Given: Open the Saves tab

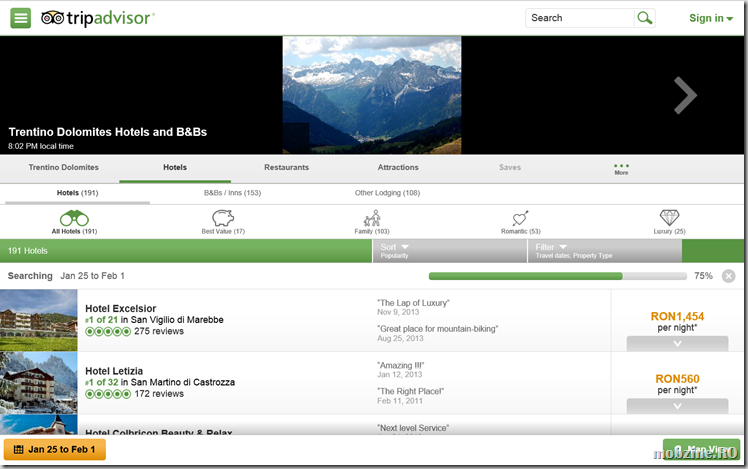Looking at the screenshot, I should [510, 167].
